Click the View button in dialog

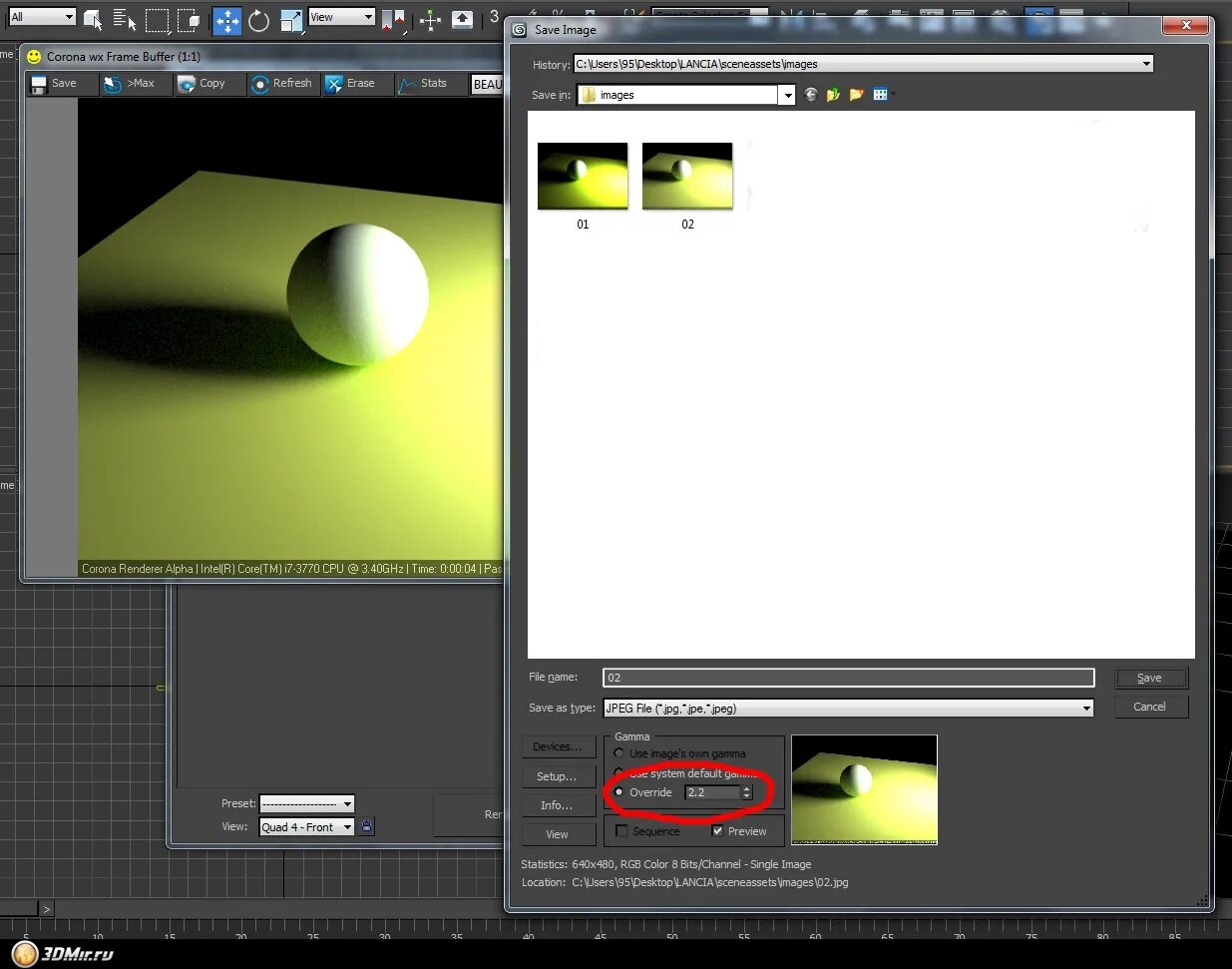click(558, 834)
